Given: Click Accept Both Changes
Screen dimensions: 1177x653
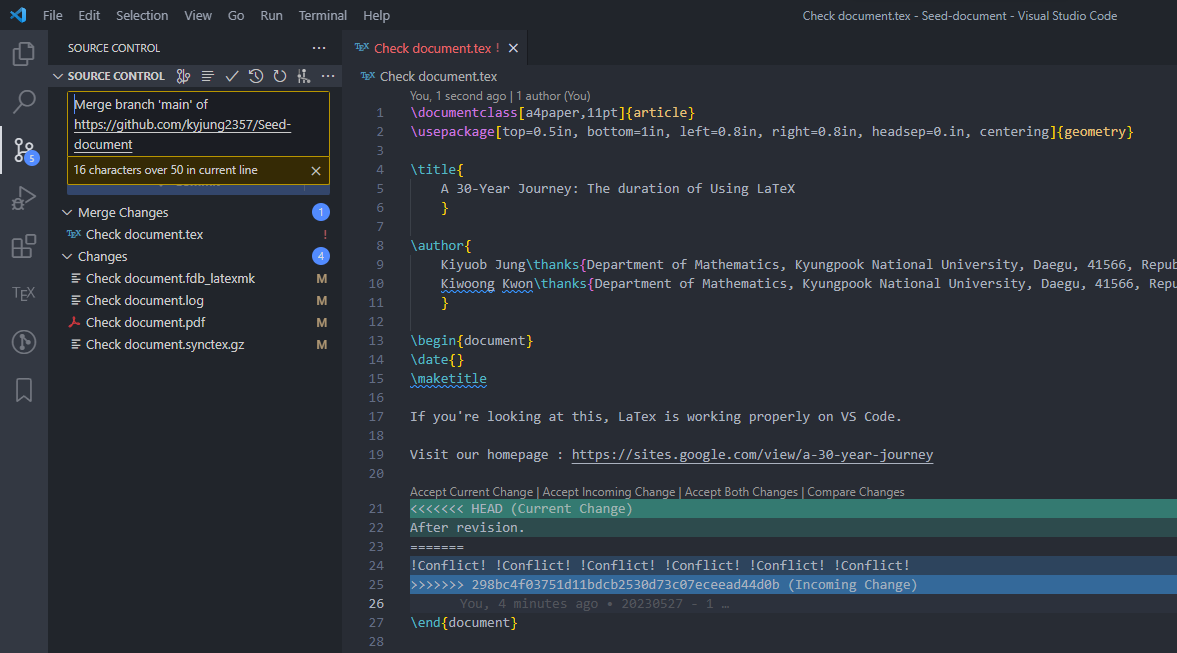Looking at the screenshot, I should (741, 492).
